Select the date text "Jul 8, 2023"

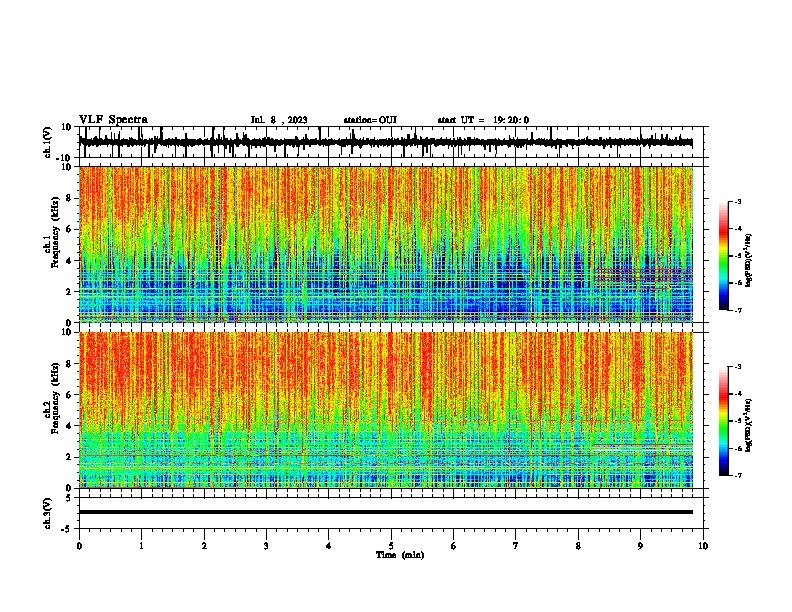[279, 120]
